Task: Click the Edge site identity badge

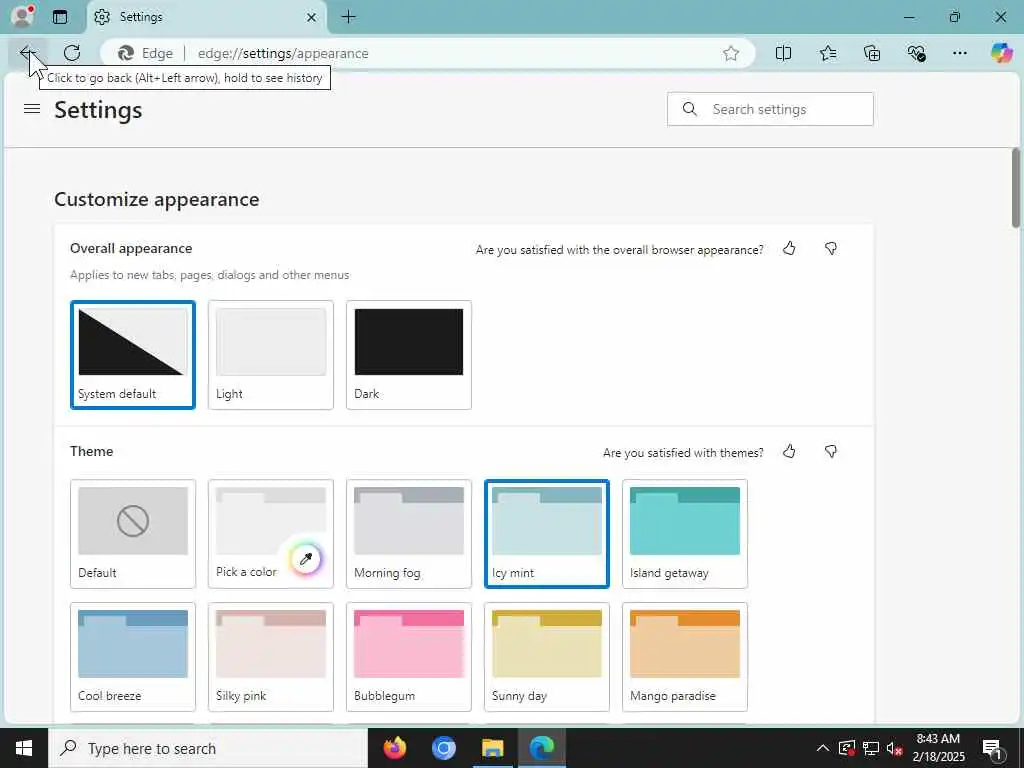Action: (146, 54)
